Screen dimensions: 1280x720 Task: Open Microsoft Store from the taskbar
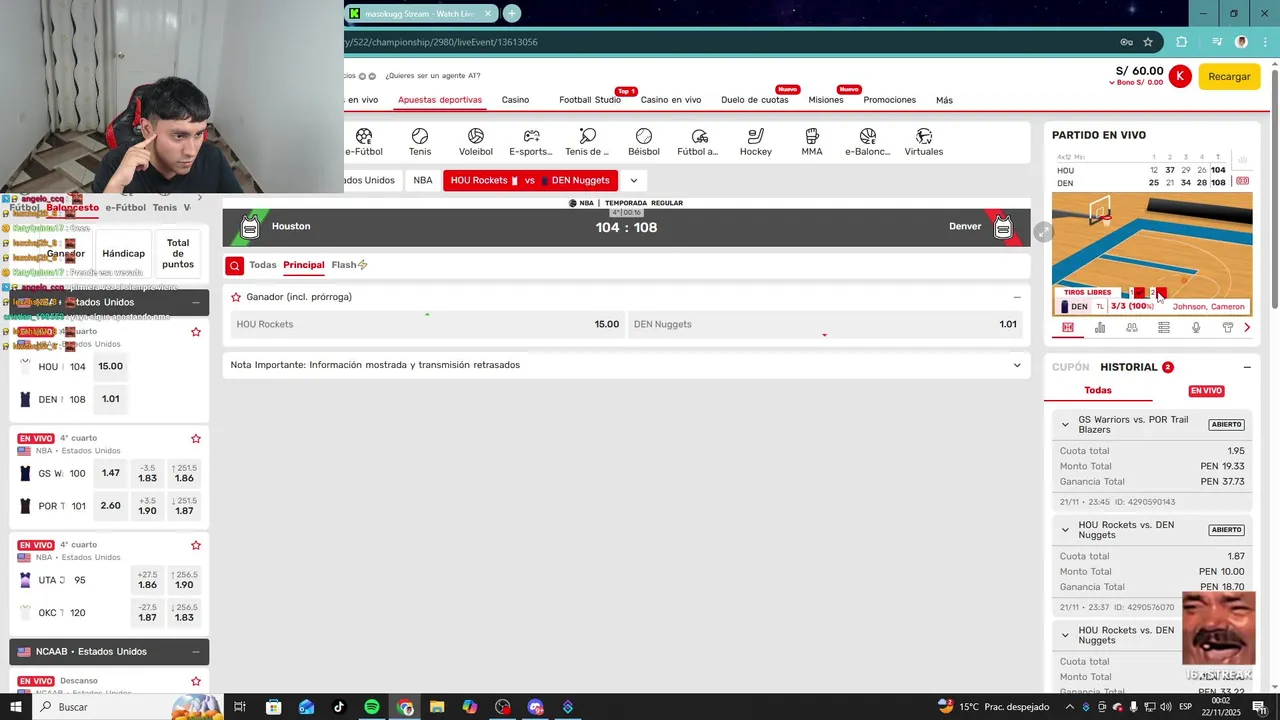(x=274, y=707)
